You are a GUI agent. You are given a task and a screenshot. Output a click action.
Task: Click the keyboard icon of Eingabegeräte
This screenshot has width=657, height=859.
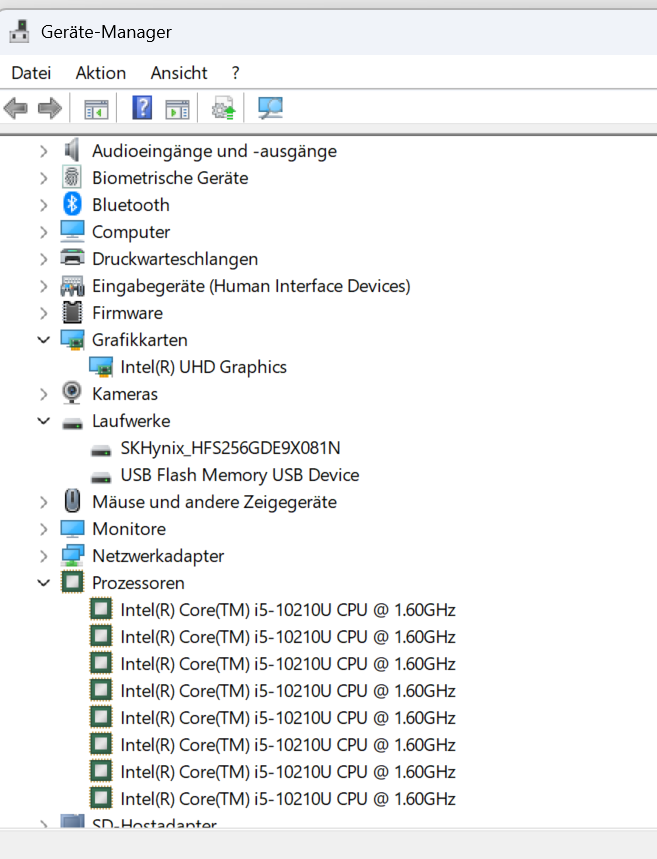click(x=72, y=285)
